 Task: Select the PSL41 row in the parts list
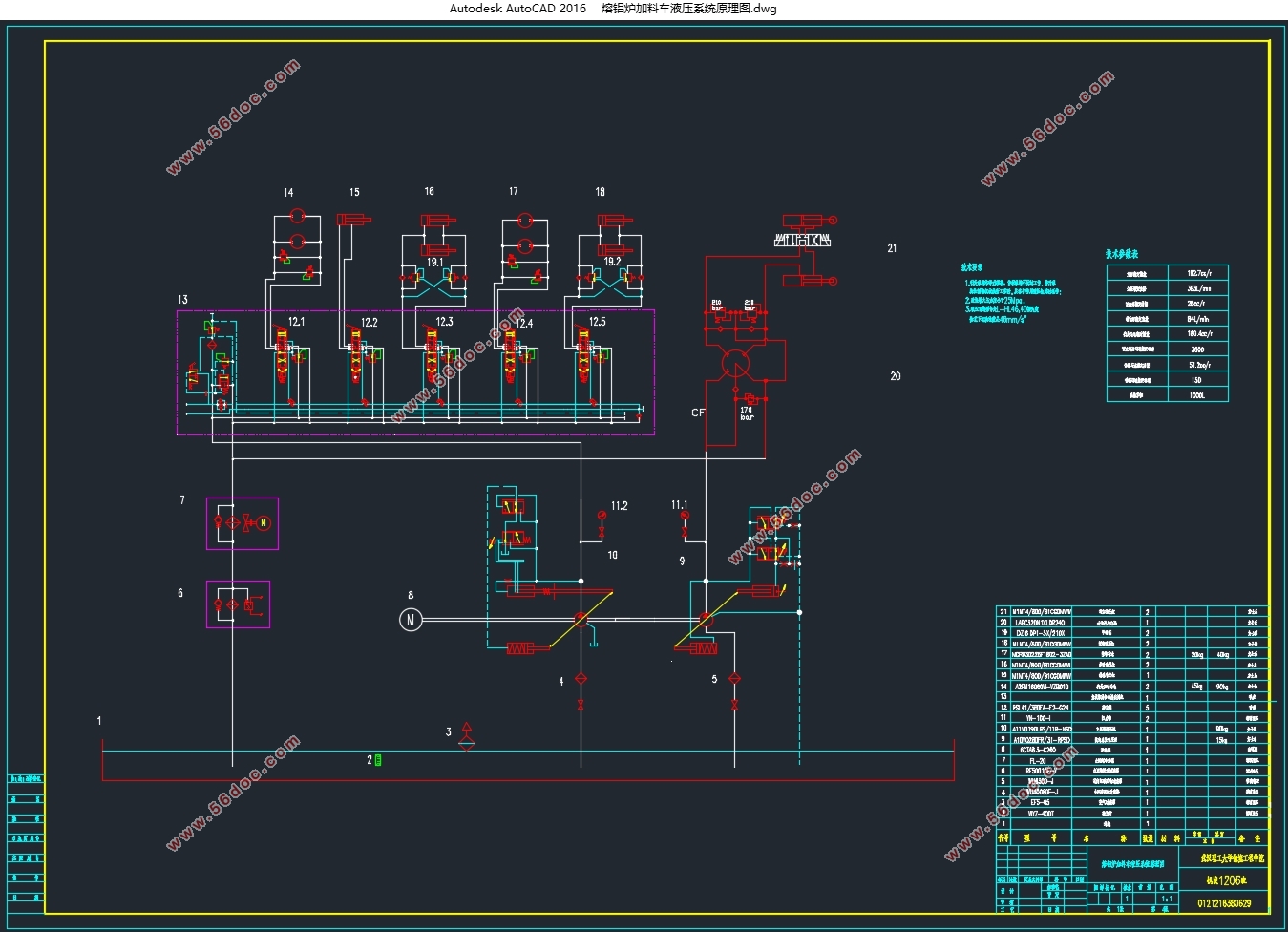(1041, 708)
